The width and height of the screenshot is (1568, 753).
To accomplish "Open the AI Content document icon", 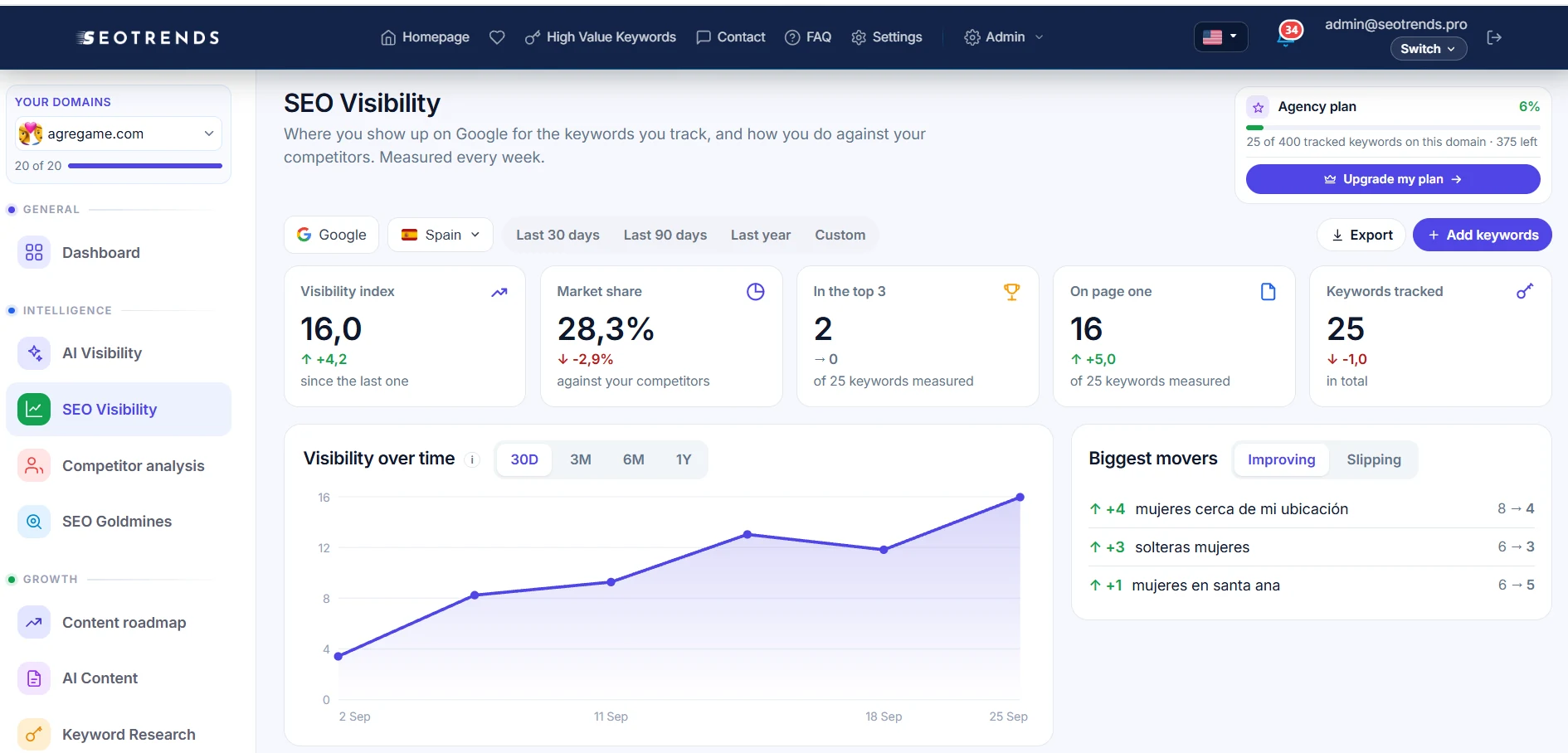I will (34, 678).
